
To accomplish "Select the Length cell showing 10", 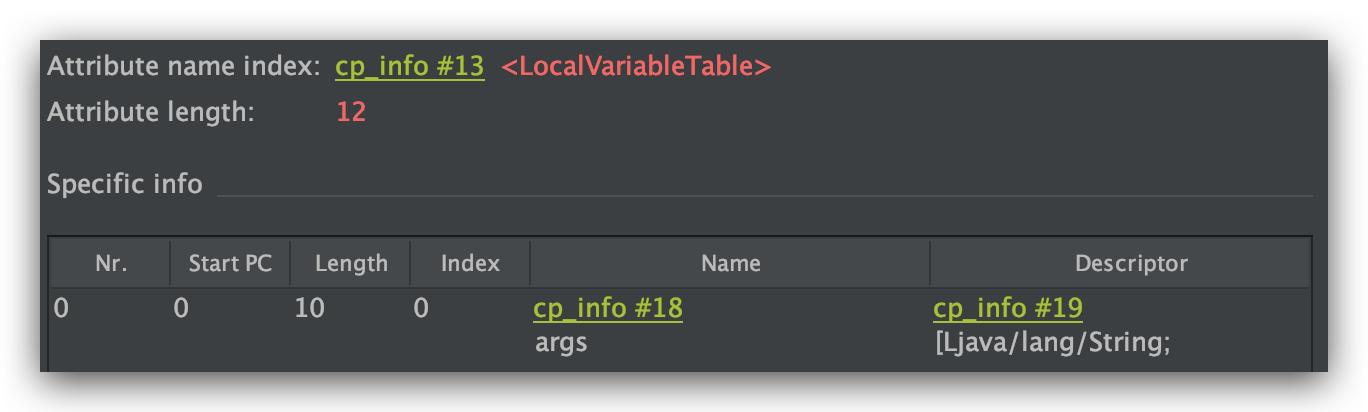I will point(310,309).
